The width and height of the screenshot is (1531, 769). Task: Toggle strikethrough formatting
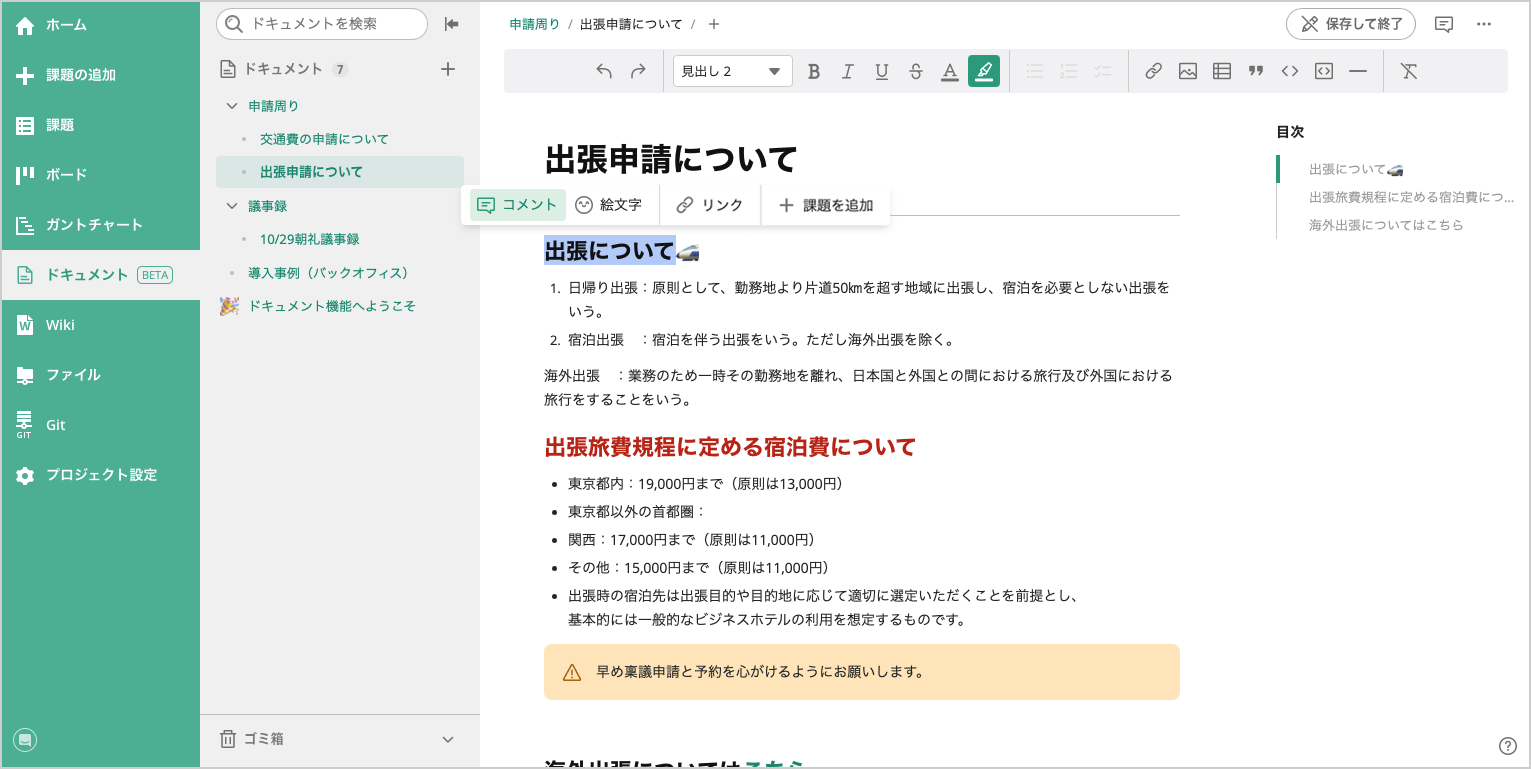click(915, 71)
